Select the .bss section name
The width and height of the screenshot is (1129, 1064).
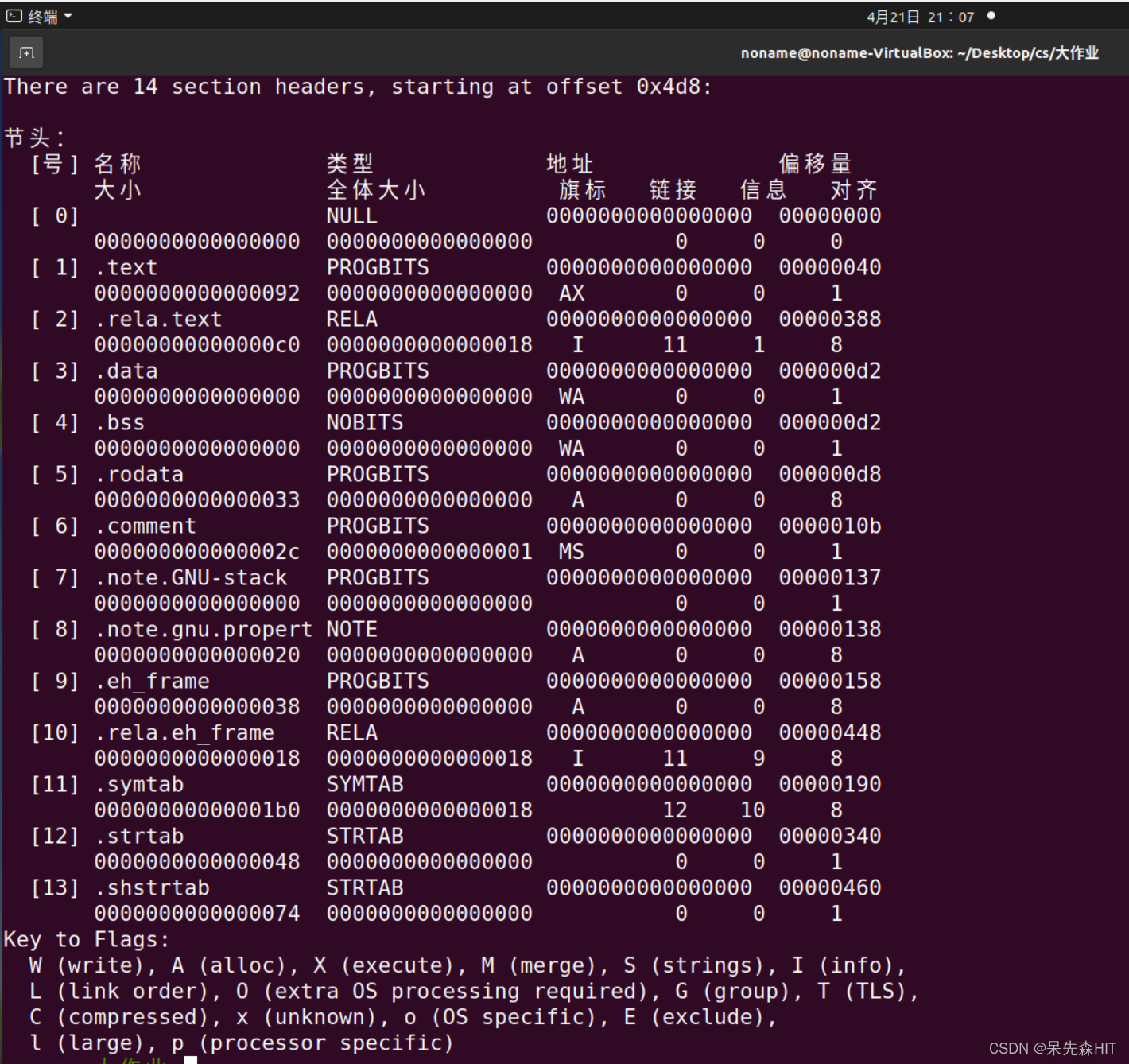click(x=119, y=423)
